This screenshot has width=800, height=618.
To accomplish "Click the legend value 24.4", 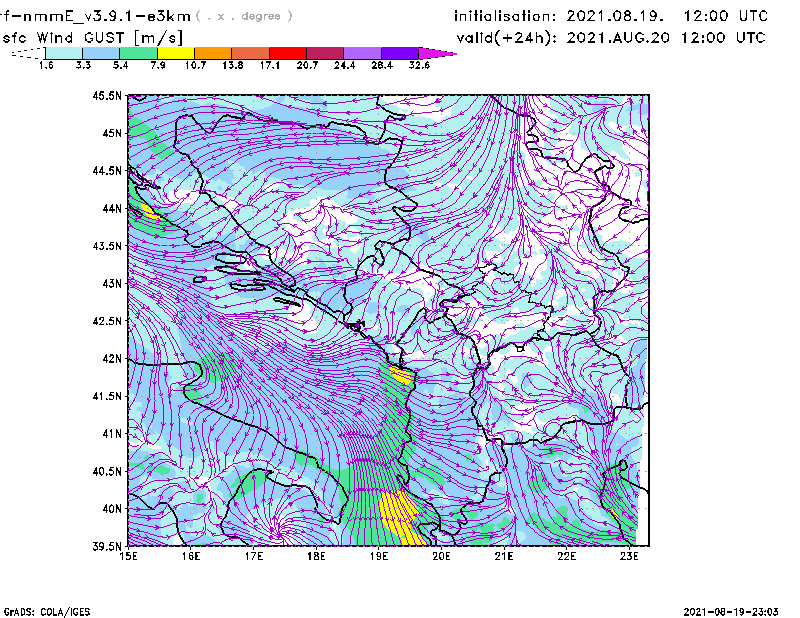I will coord(344,65).
